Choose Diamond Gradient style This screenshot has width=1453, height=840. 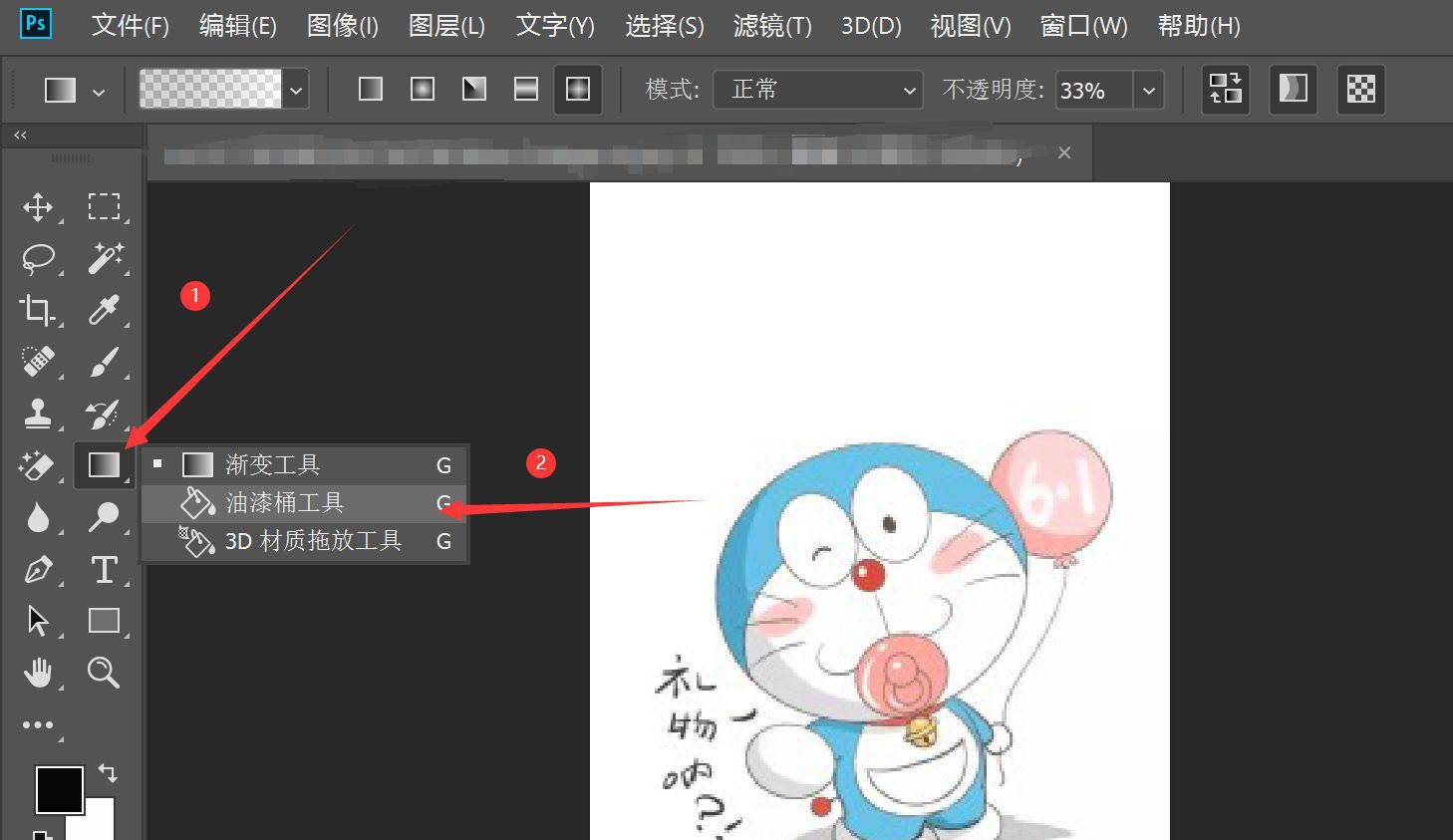pyautogui.click(x=578, y=90)
